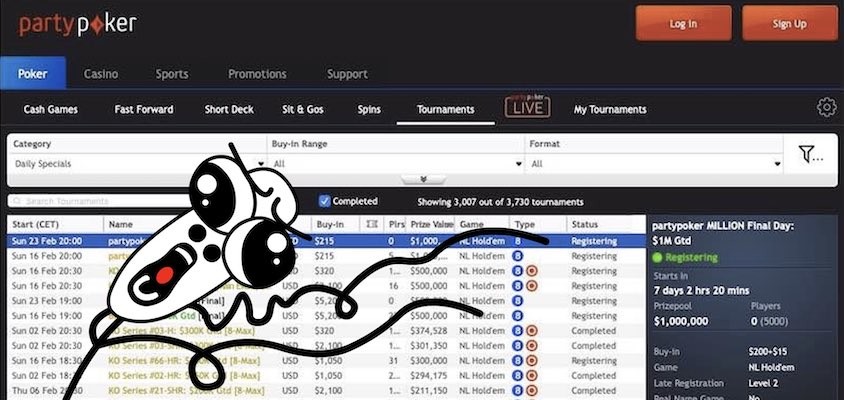Sort by the table seats icon column
Viewport: 844px width, 400px height.
coord(371,224)
